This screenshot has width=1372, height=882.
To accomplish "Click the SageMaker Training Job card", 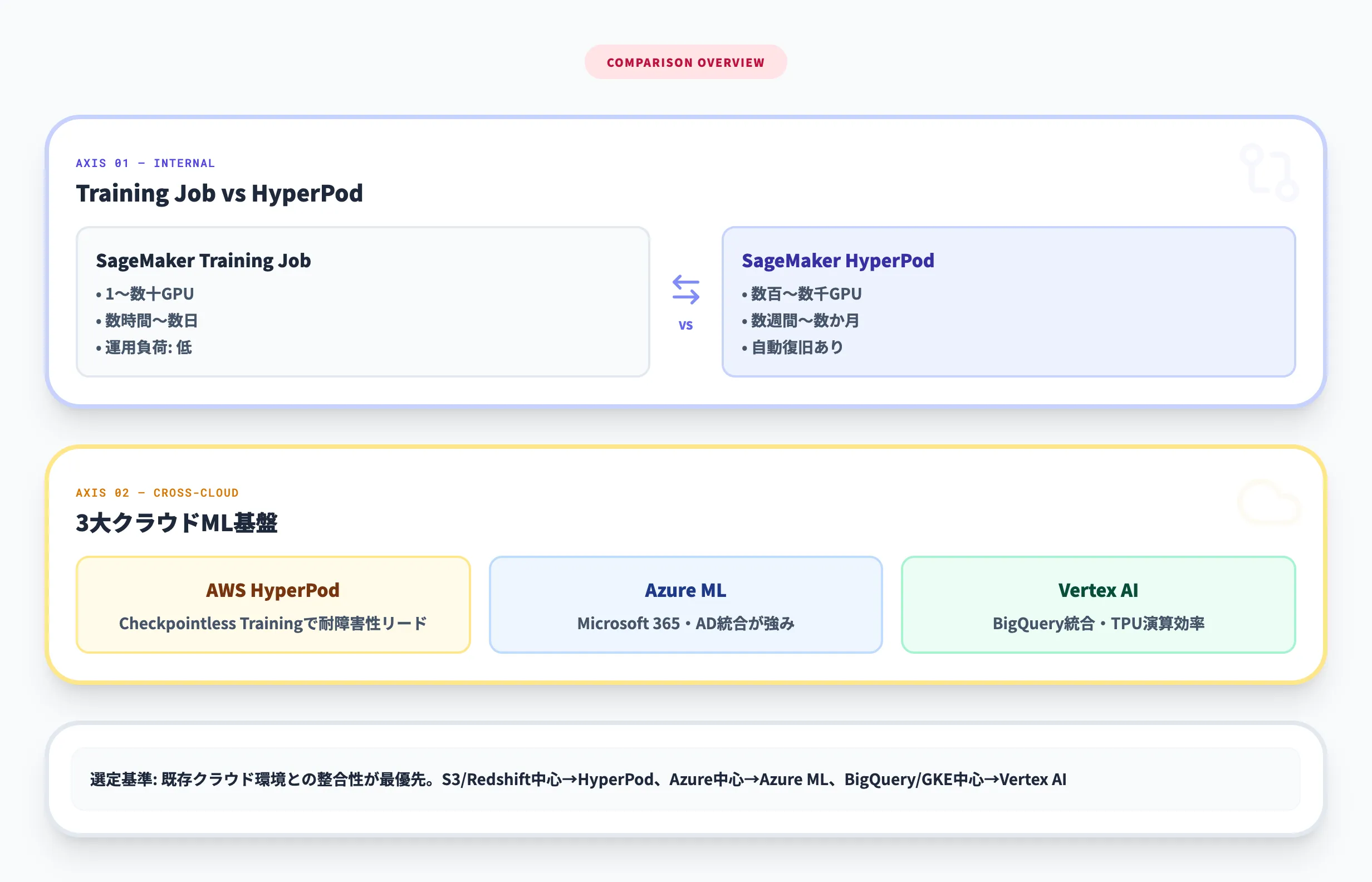I will click(362, 302).
